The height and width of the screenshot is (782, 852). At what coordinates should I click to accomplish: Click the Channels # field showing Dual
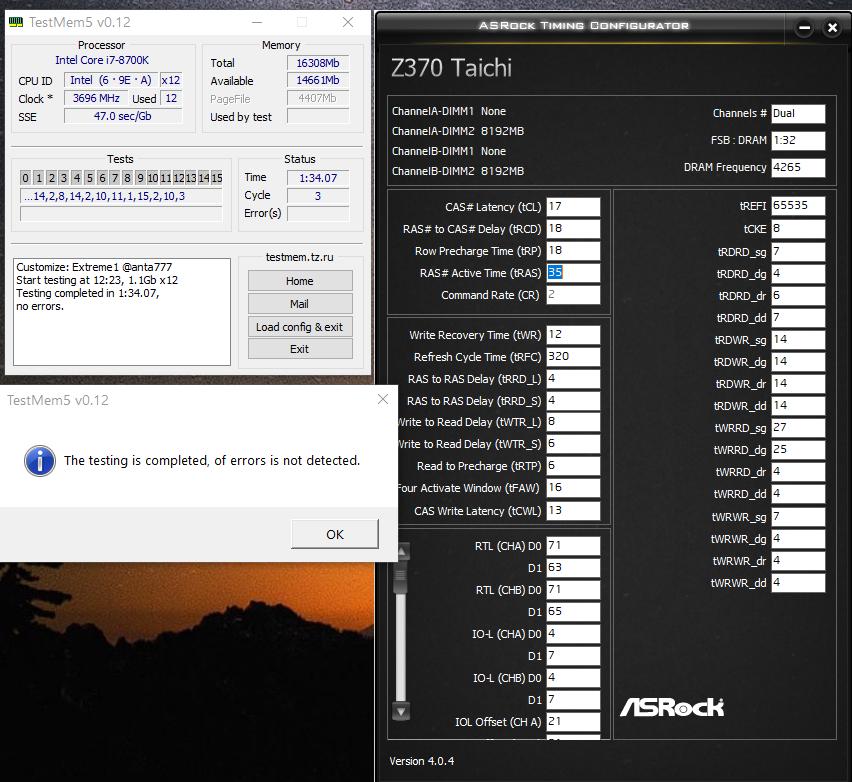(798, 114)
